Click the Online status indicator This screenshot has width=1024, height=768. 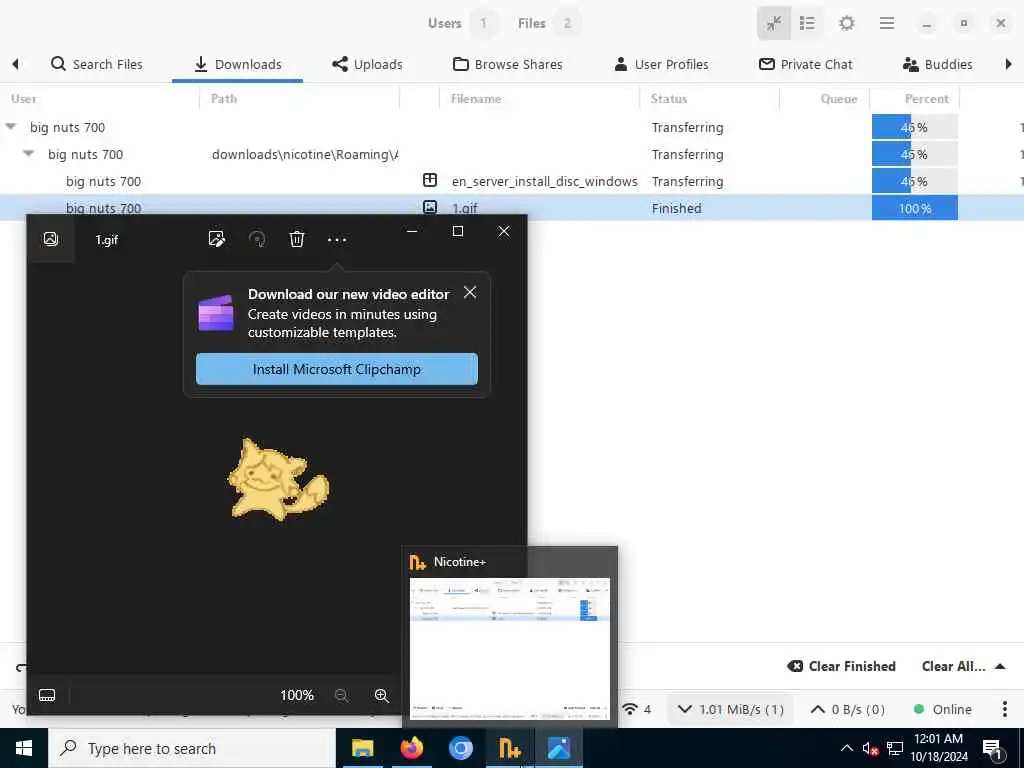pyautogui.click(x=942, y=709)
